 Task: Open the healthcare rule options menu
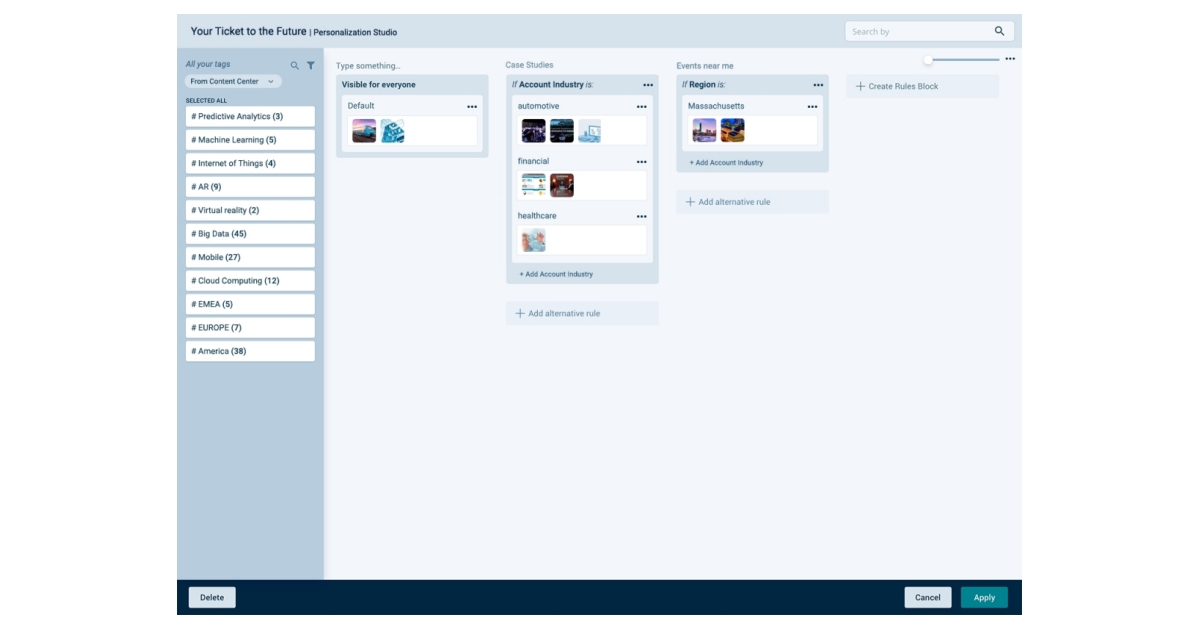644,214
